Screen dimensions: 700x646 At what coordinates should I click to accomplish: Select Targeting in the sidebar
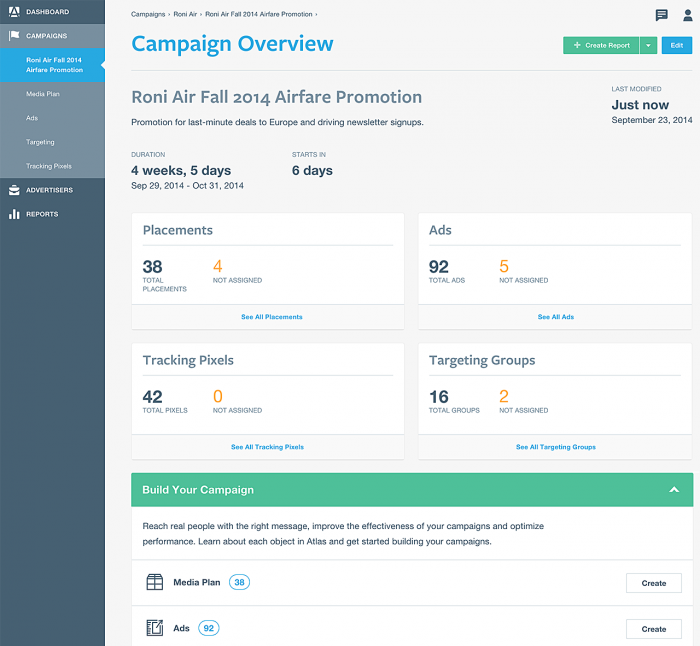pos(40,142)
